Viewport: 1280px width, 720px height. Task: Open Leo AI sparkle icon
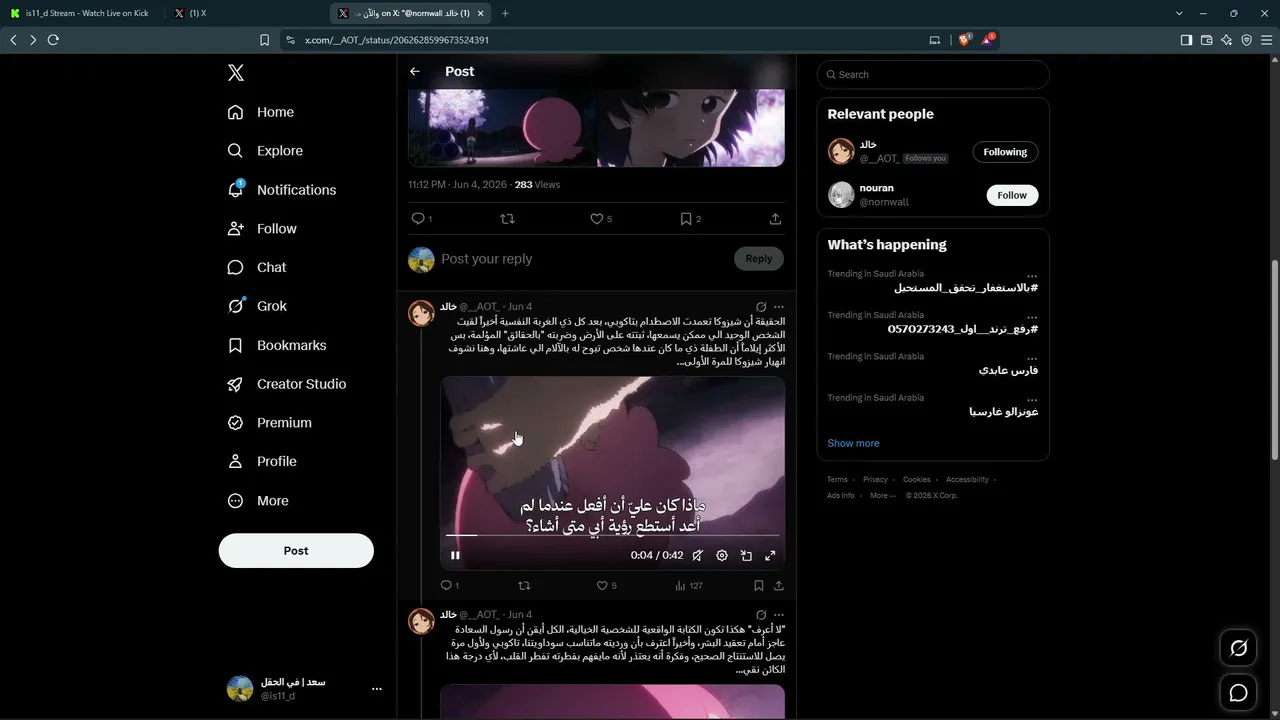coord(1226,40)
